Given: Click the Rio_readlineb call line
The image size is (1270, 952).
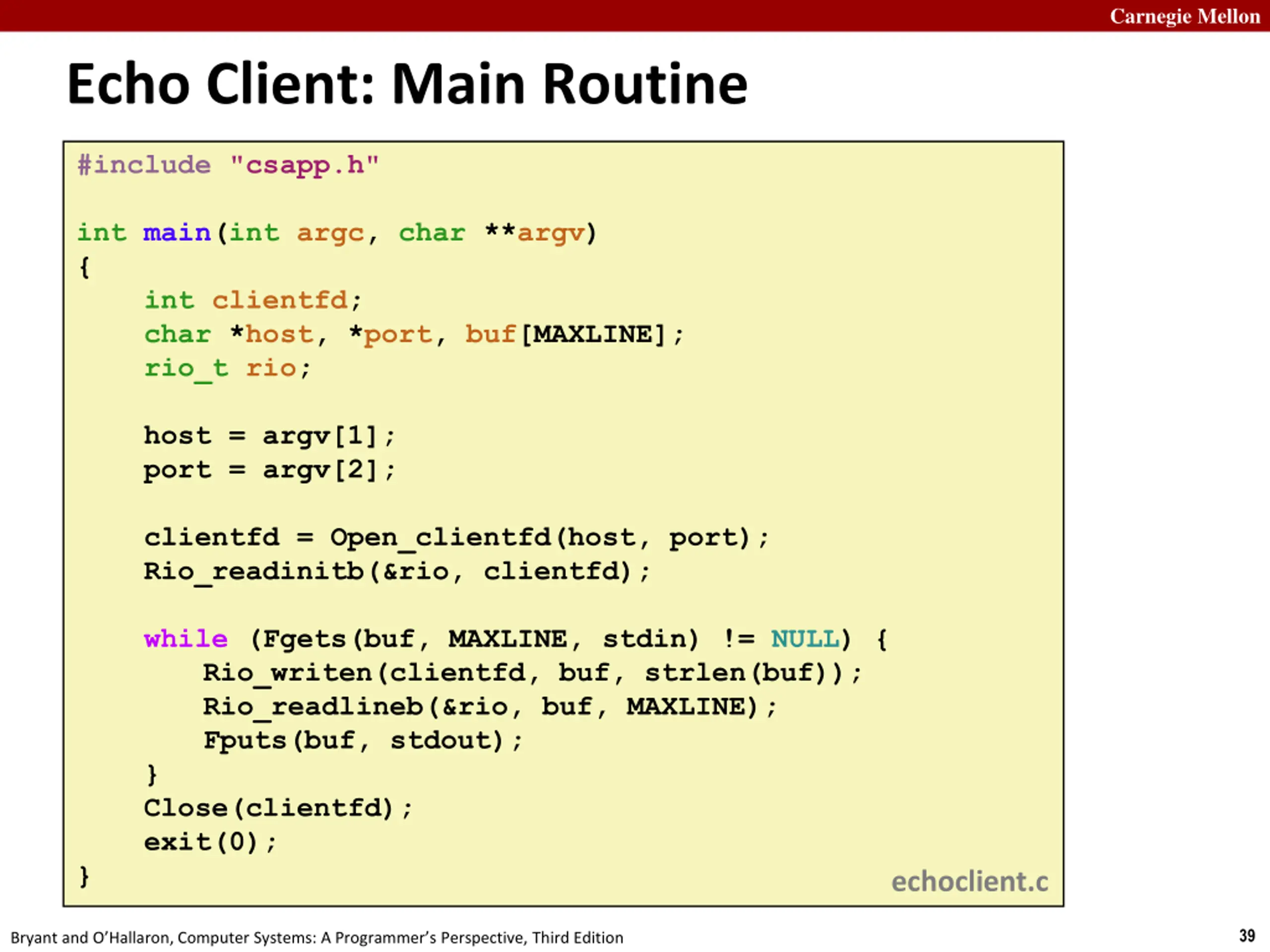Looking at the screenshot, I should coord(490,707).
